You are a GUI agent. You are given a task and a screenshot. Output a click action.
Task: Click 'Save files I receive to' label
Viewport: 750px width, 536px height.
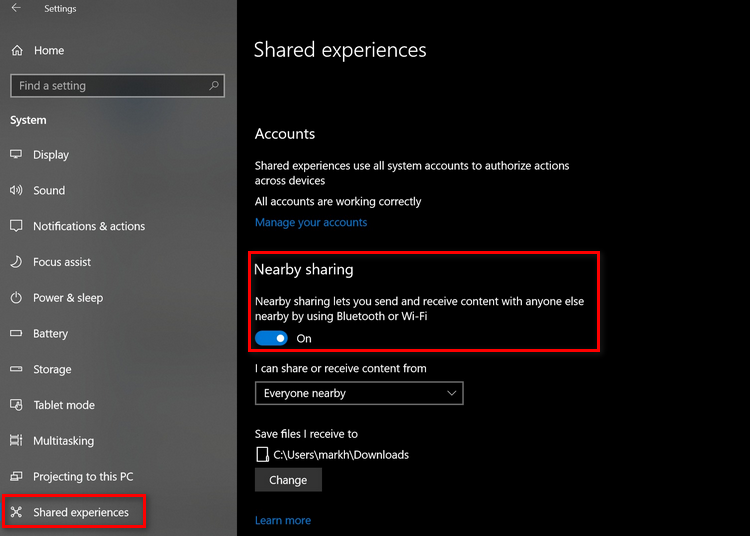(307, 434)
